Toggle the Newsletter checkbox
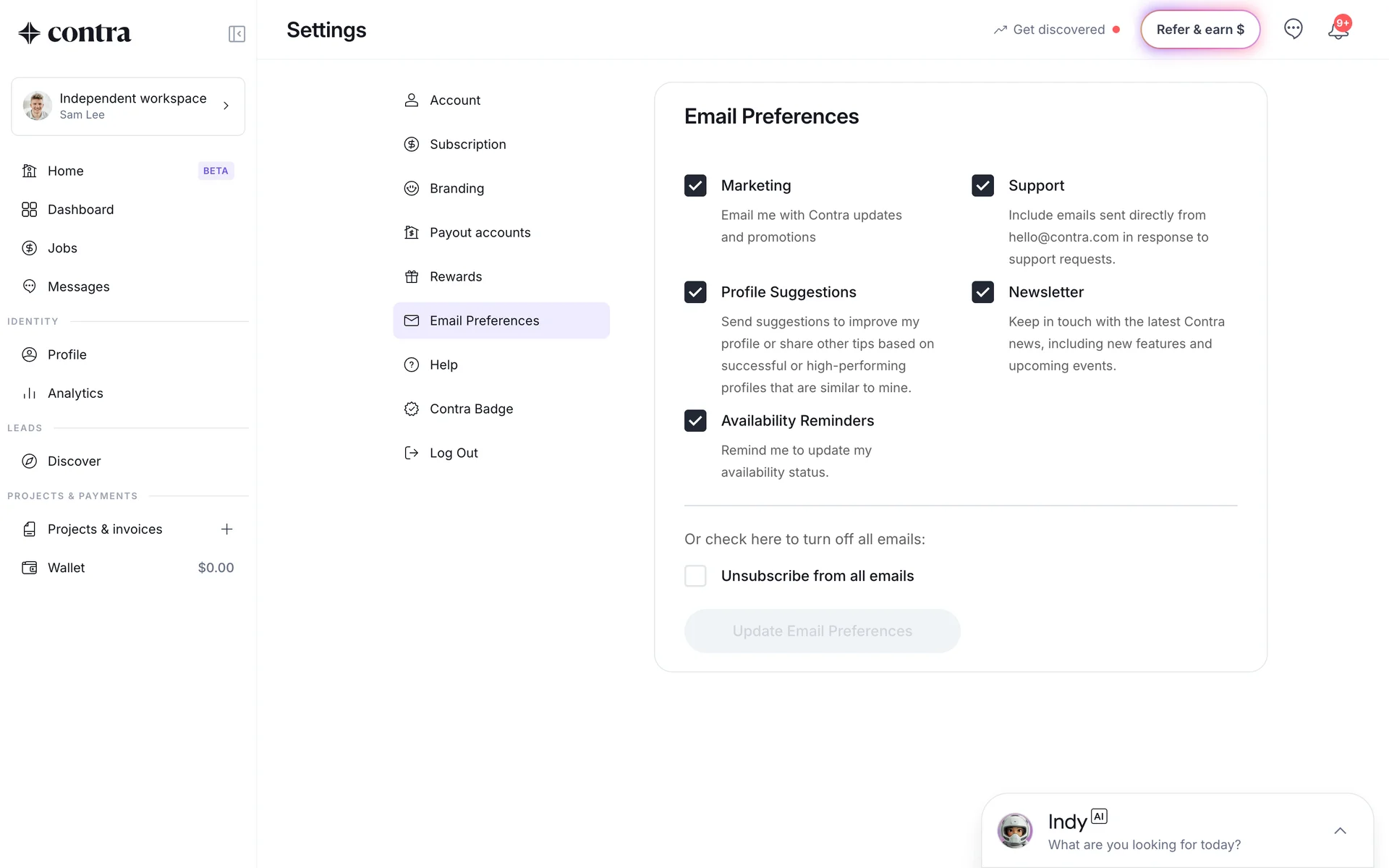The height and width of the screenshot is (868, 1389). [982, 292]
